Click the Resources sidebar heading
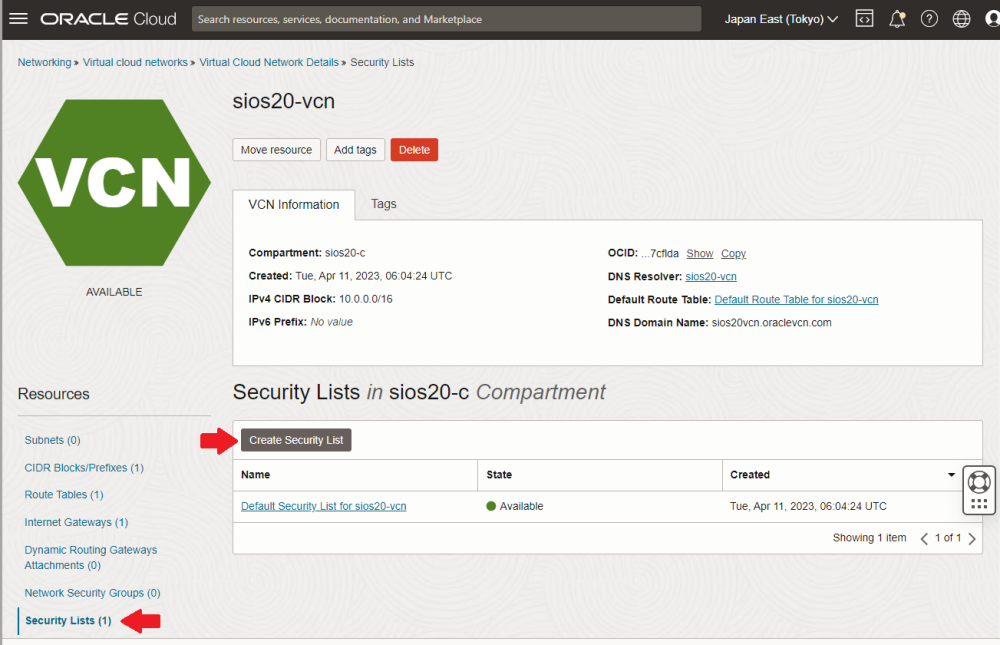Screen dimensions: 1000x645 point(54,394)
